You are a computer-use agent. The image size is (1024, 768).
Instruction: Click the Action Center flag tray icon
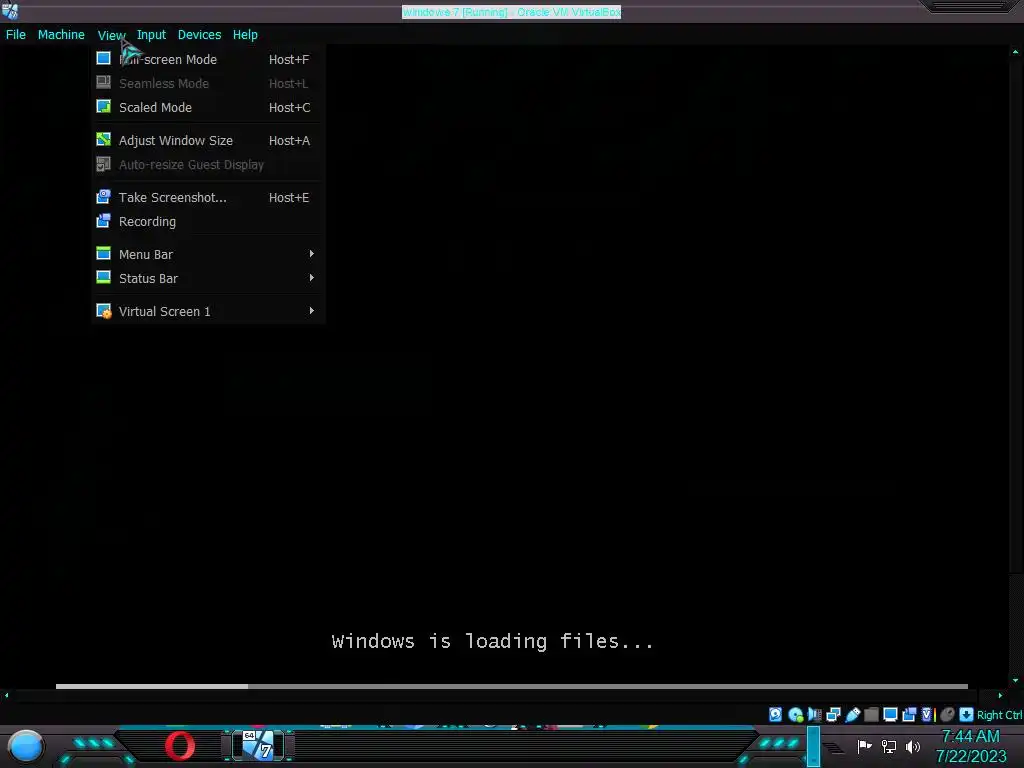[864, 746]
